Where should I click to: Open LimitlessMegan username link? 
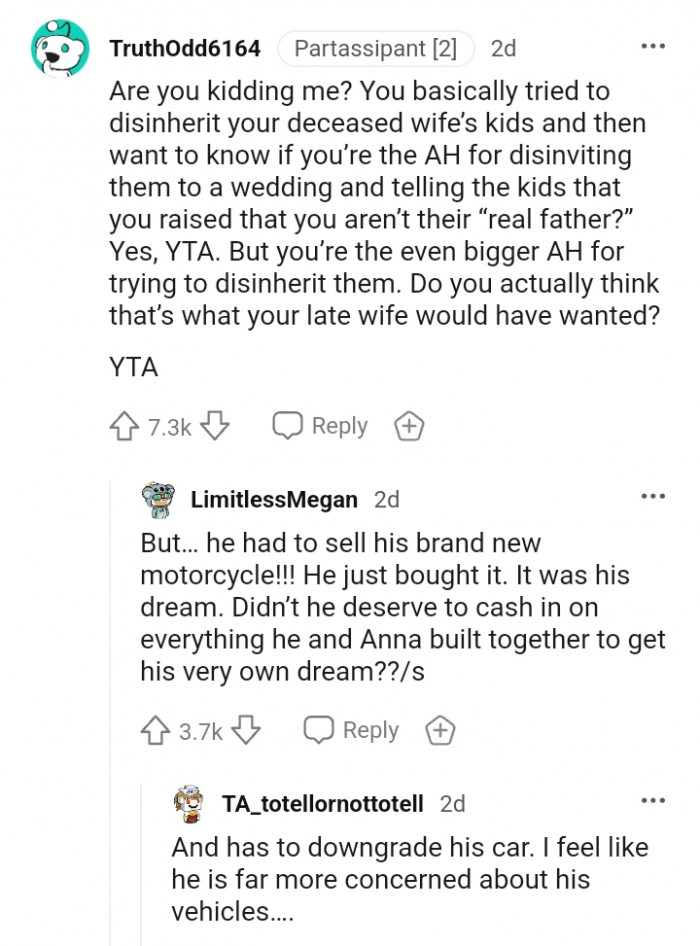274,499
